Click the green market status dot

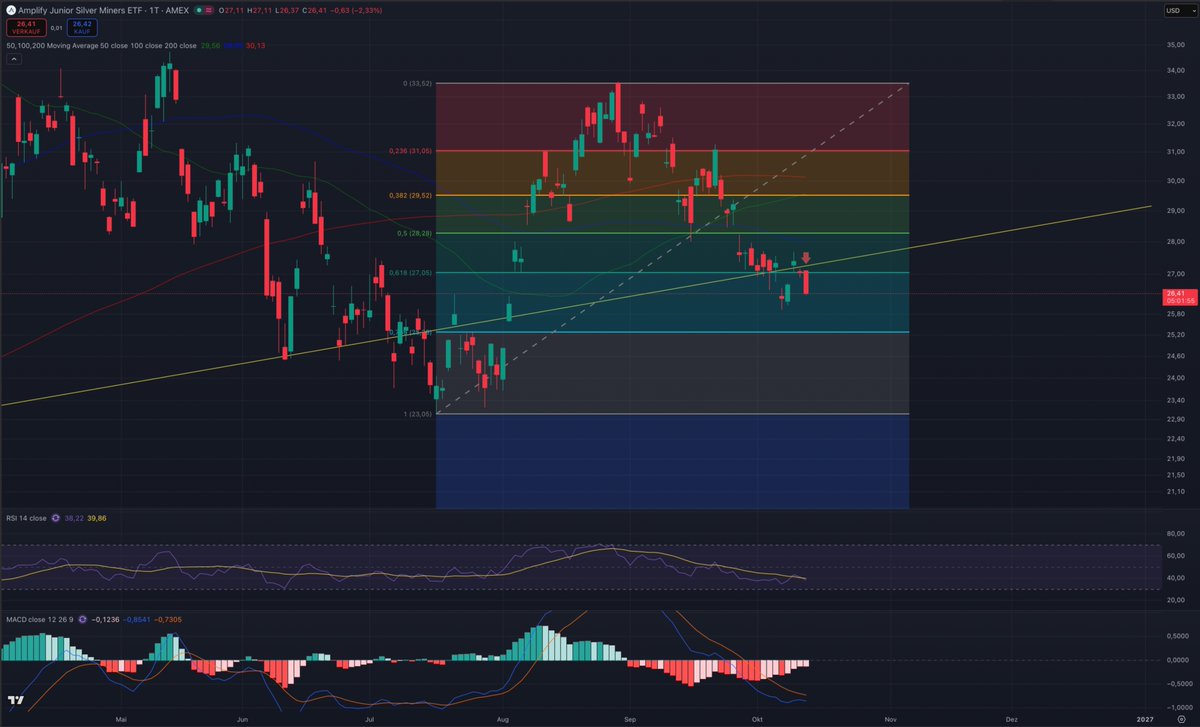coord(199,10)
